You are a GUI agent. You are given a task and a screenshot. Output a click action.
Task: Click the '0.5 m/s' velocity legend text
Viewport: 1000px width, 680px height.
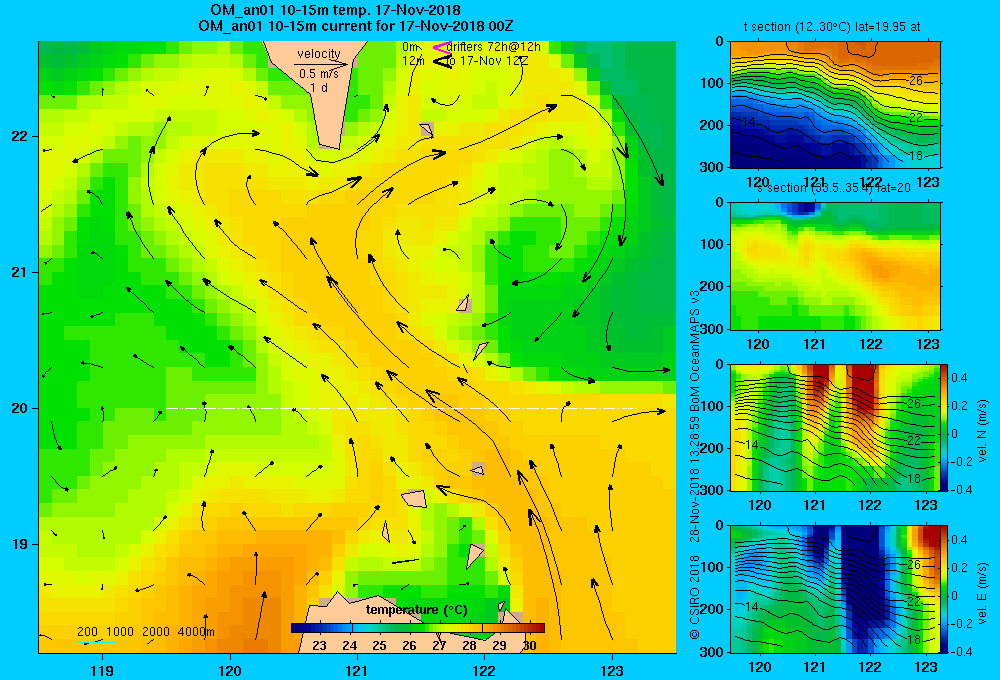pos(319,74)
